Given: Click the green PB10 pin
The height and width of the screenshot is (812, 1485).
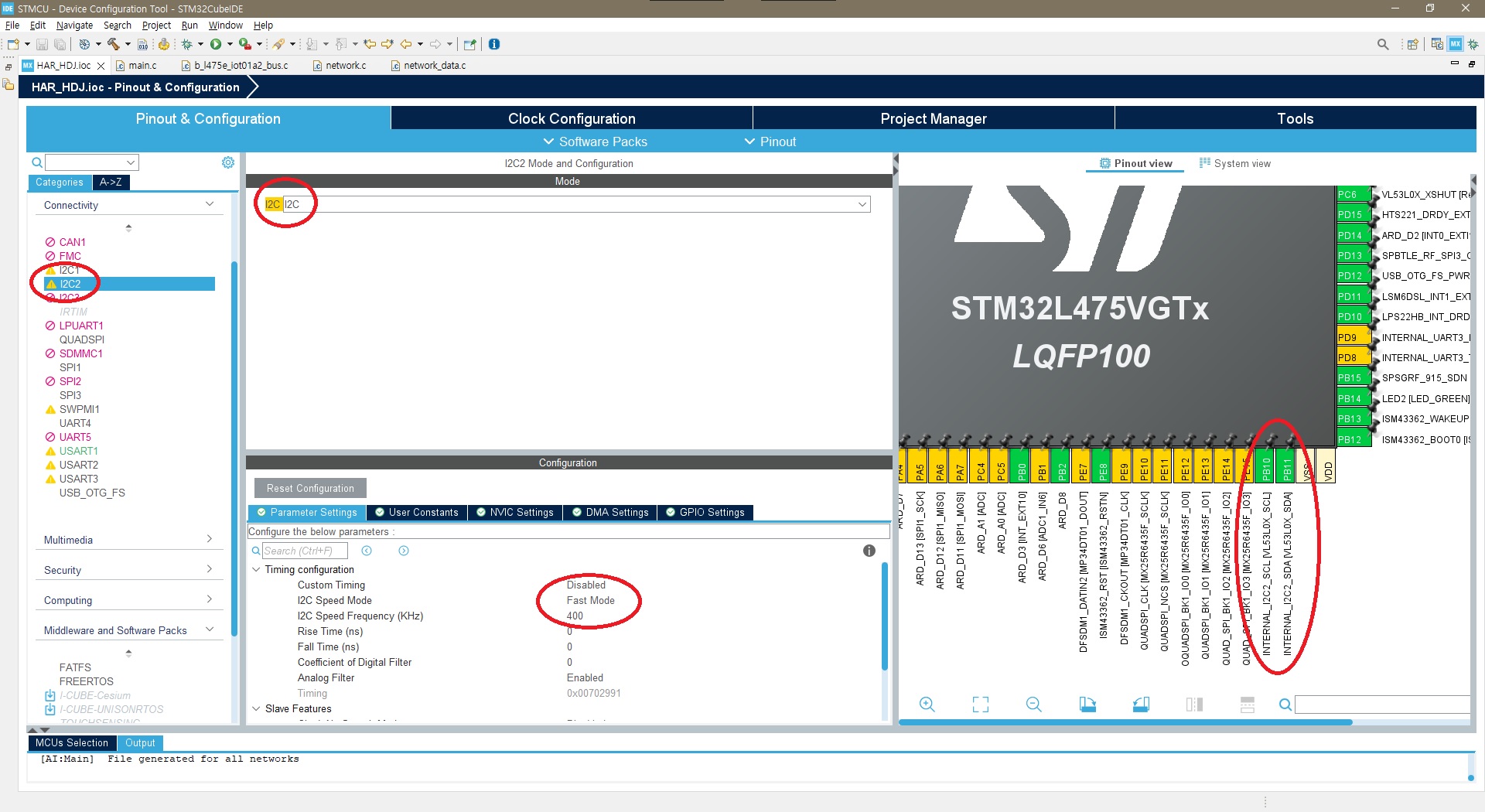Looking at the screenshot, I should coord(1266,466).
